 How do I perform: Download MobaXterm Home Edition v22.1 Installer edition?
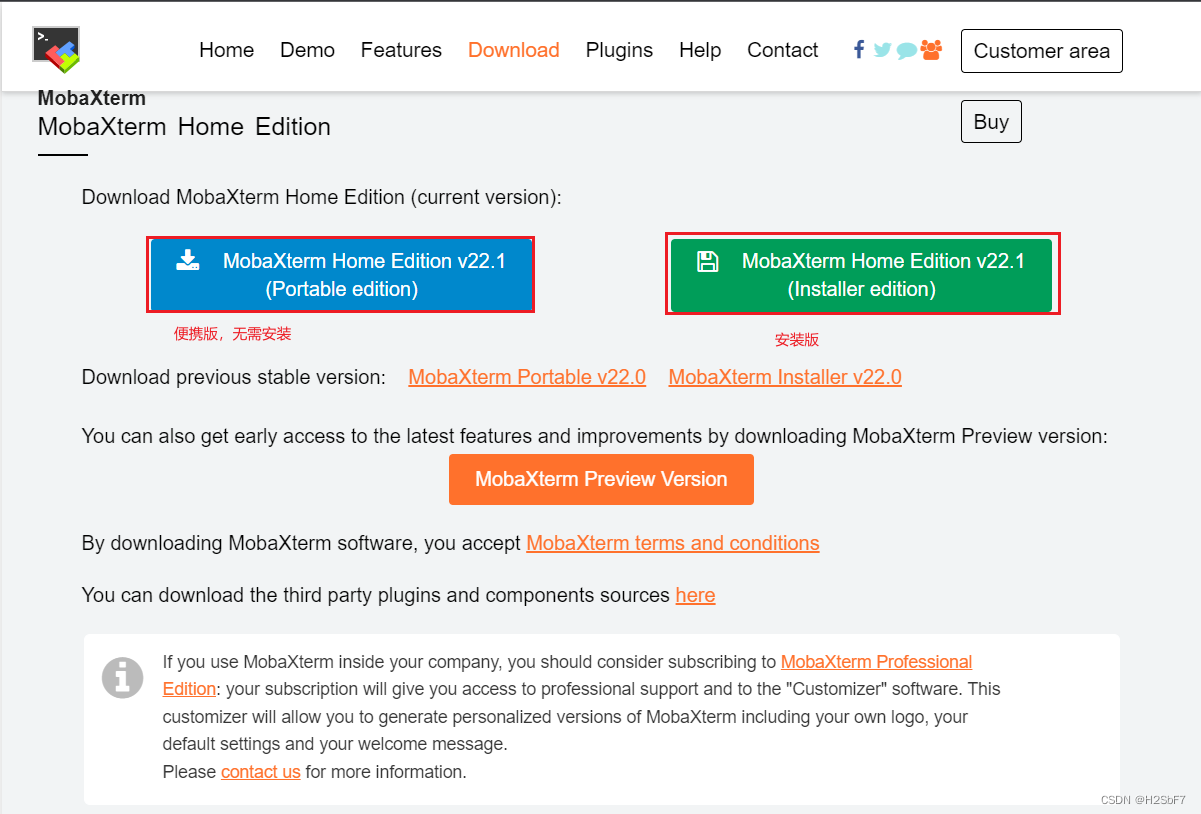click(862, 275)
